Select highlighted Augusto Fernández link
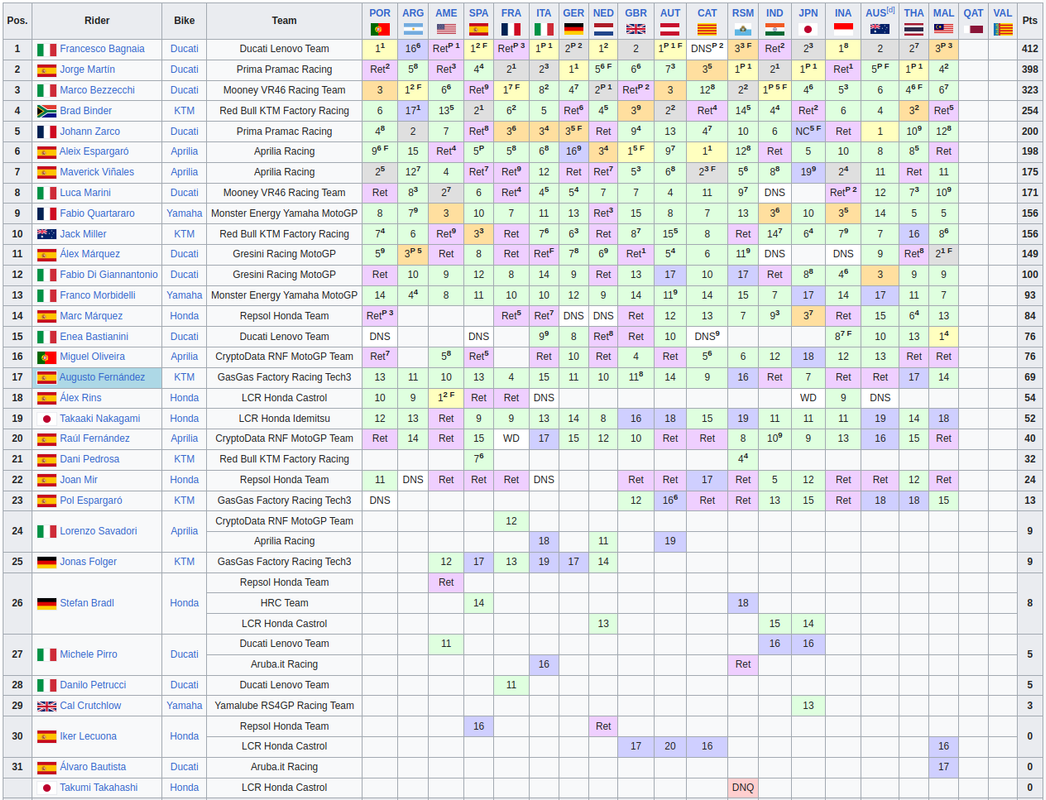Viewport: 1046px width, 800px height. click(102, 377)
